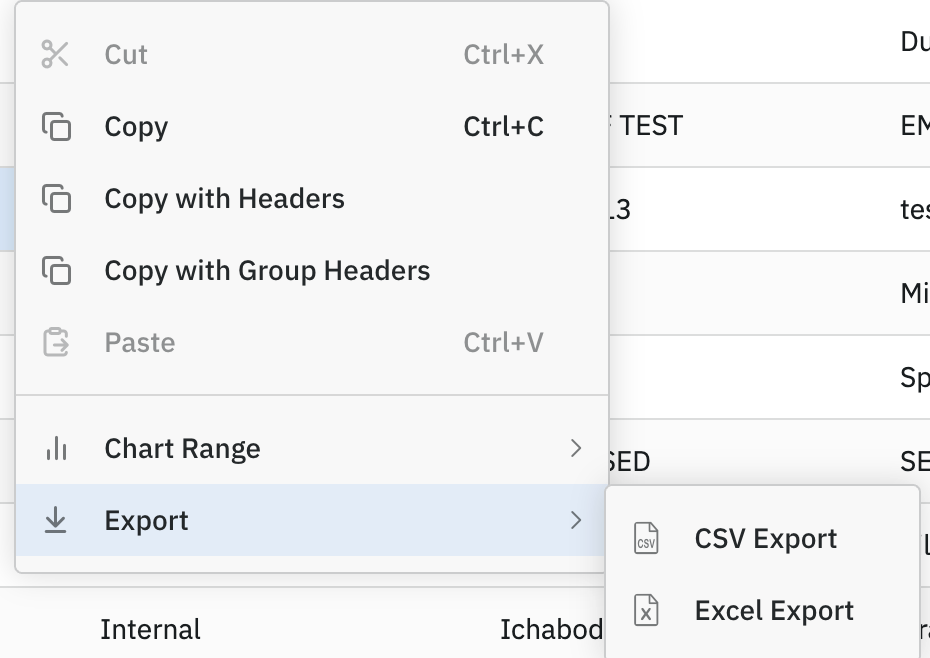
Task: Click the Copy icon in menu
Action: coord(56,127)
